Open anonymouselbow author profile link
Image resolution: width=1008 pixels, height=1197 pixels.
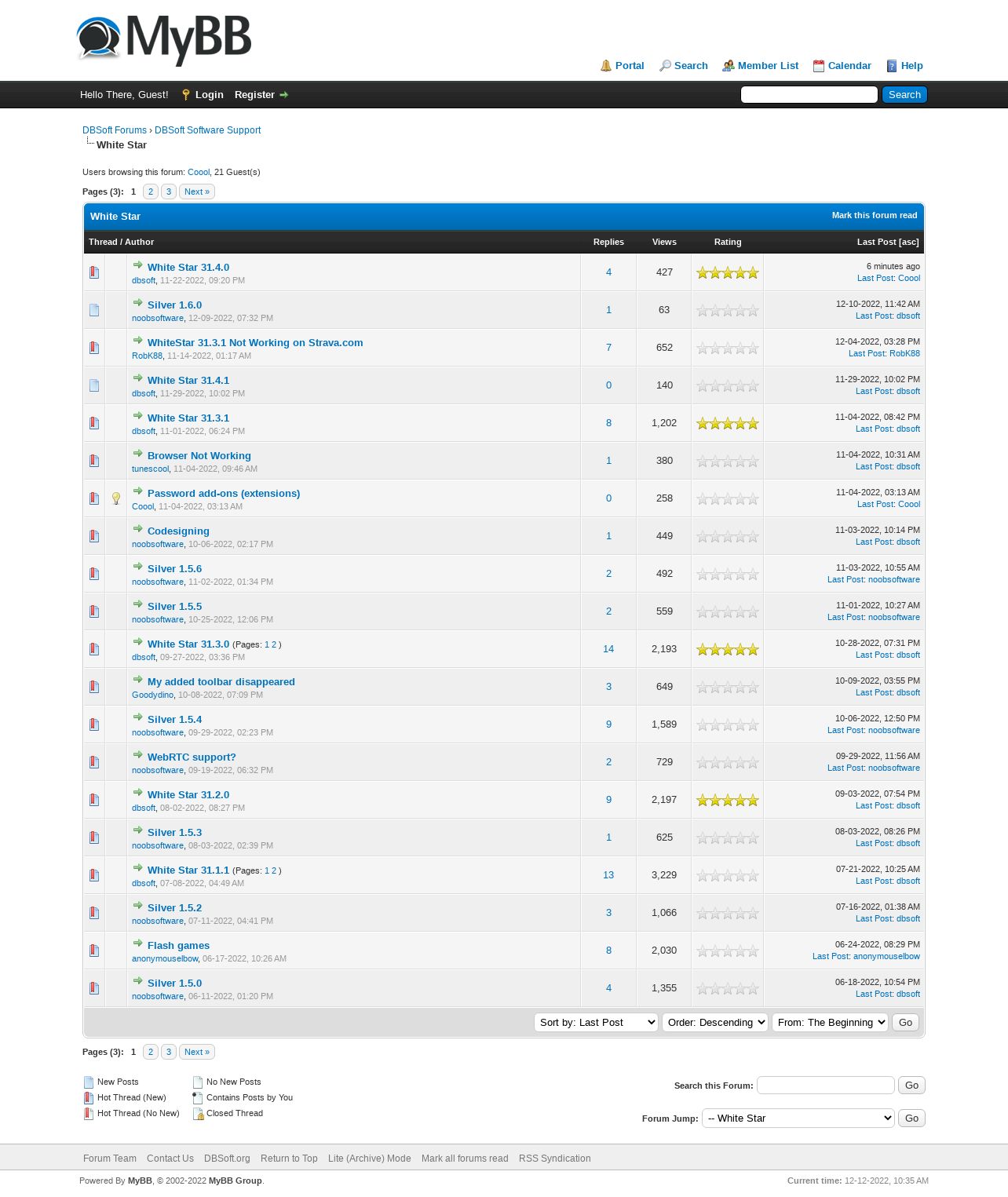click(165, 958)
